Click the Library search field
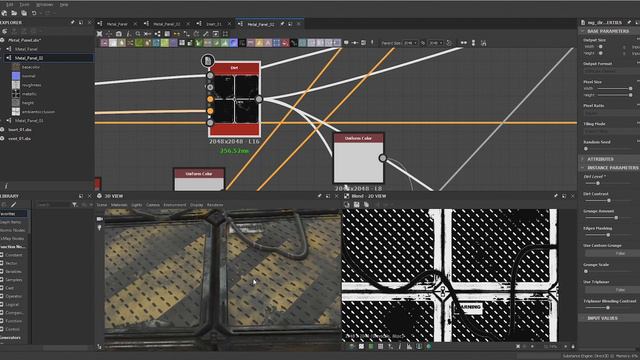 click(52, 204)
